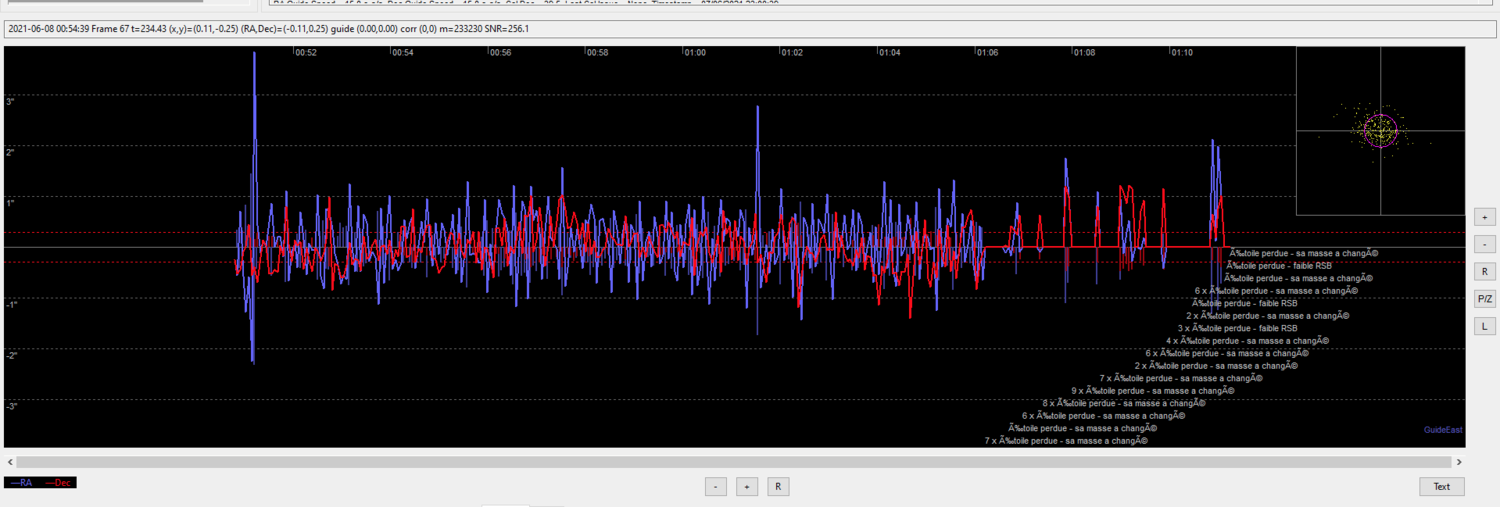The height and width of the screenshot is (507, 1500).
Task: Click the 01:00 time marker
Action: (x=694, y=52)
